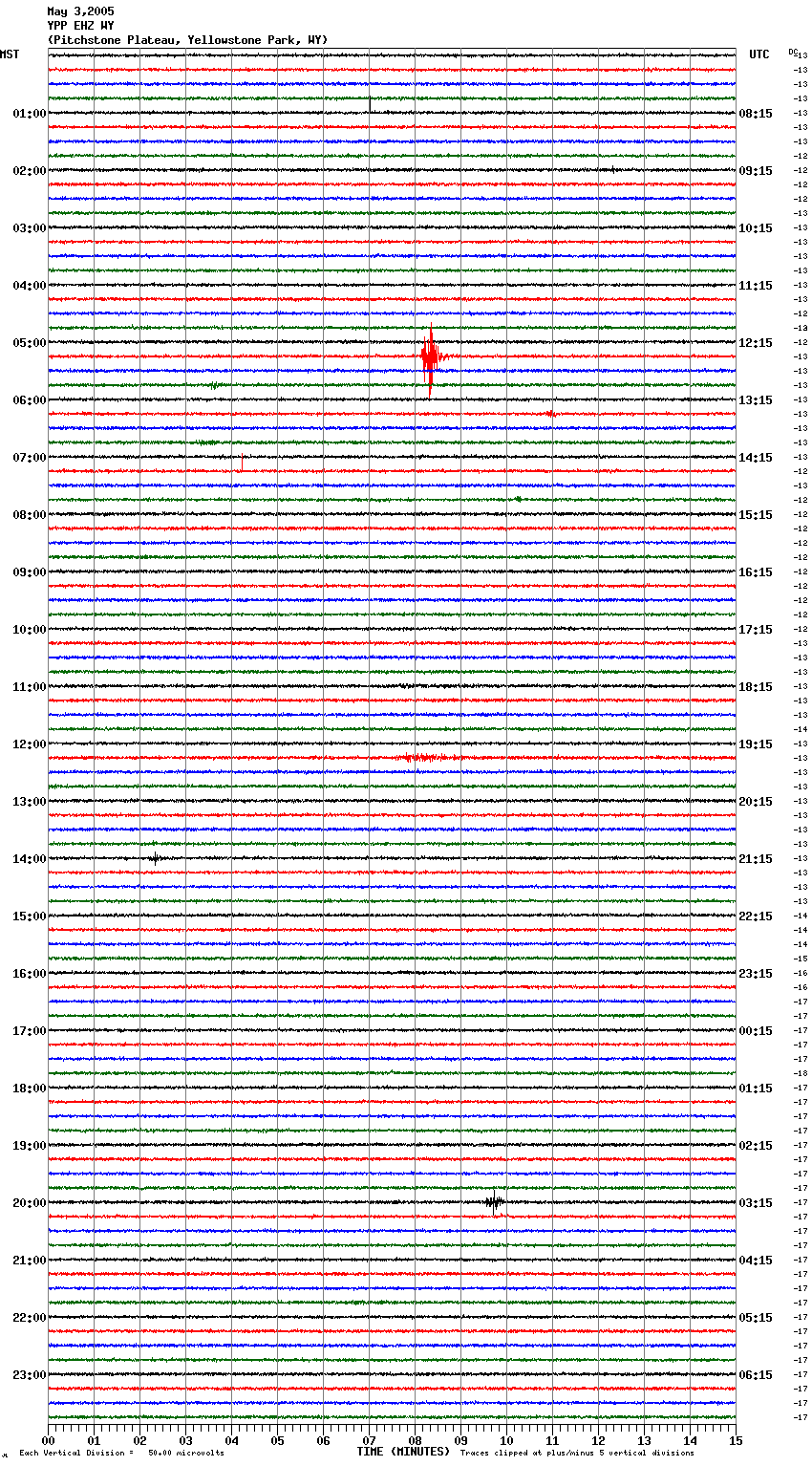Select the 08:00 MST time label

click(30, 515)
